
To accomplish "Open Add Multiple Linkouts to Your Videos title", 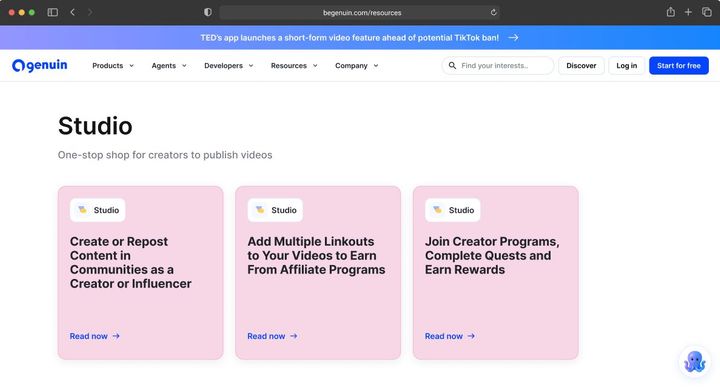I will pos(316,255).
